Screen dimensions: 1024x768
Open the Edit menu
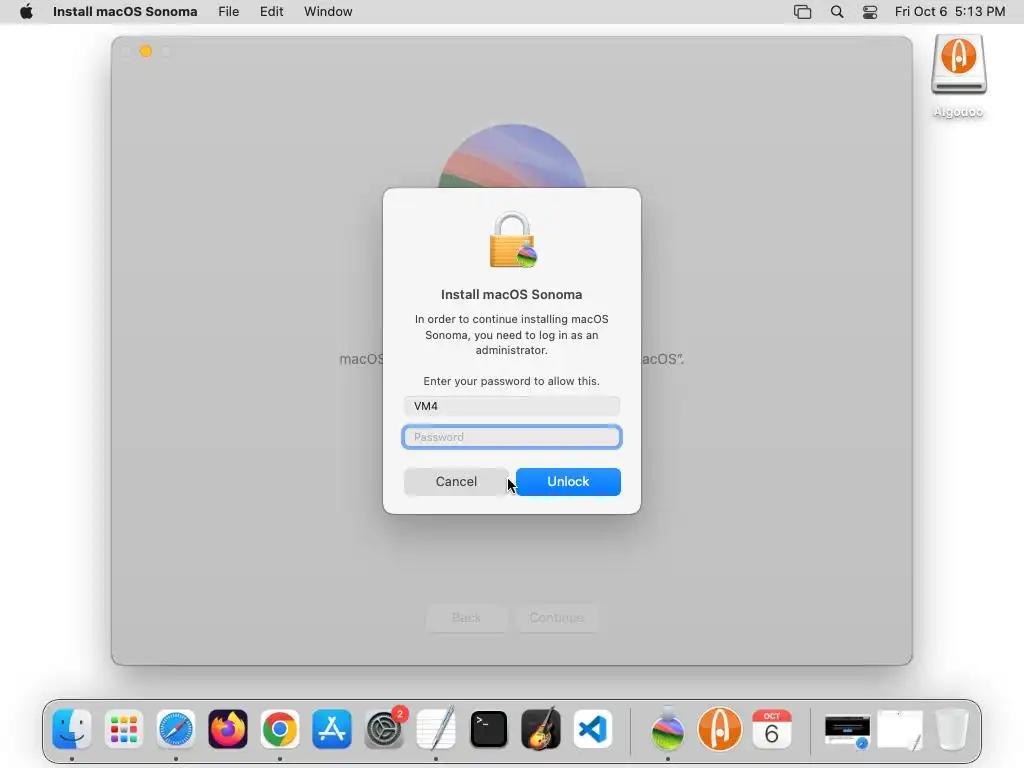pyautogui.click(x=272, y=11)
